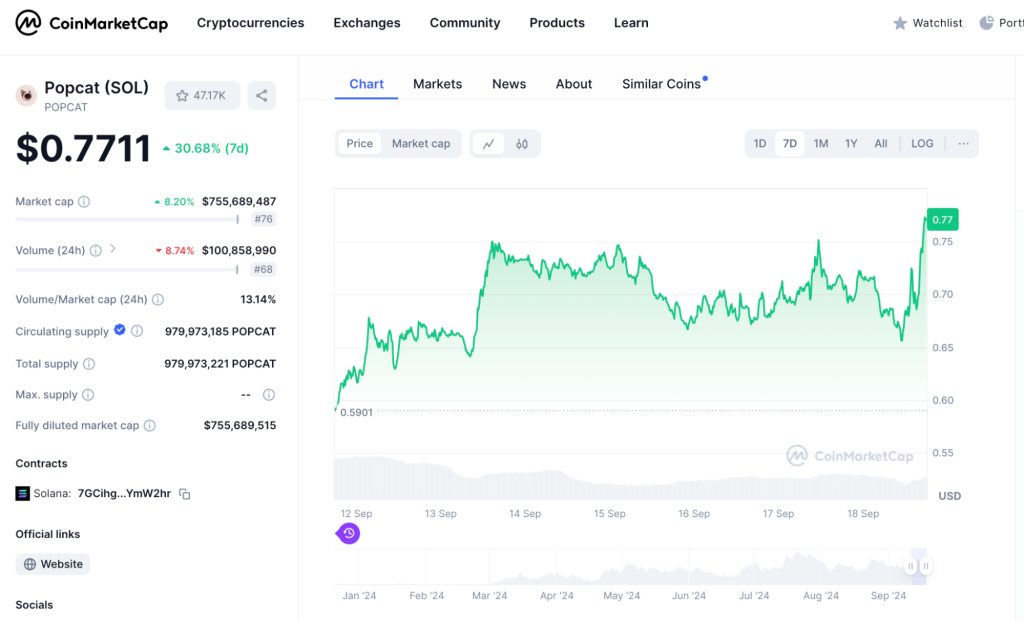Click the share icon next to Popcat

261,96
